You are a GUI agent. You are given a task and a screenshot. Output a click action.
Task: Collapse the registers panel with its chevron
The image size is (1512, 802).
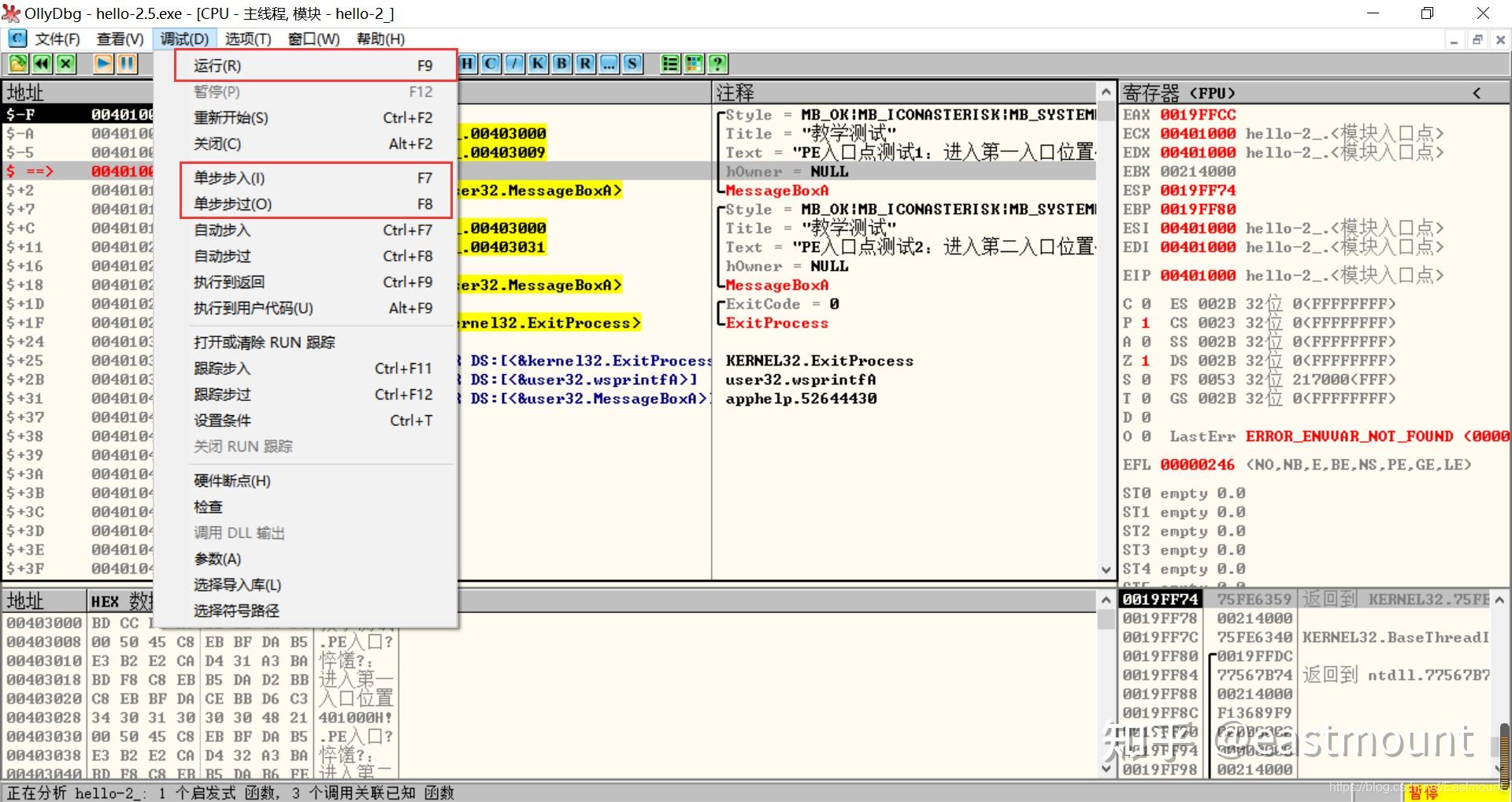(x=1476, y=92)
